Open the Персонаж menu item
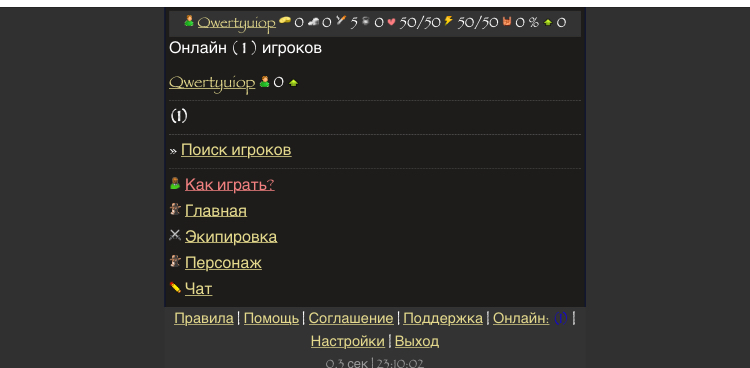The width and height of the screenshot is (750, 368). click(x=223, y=263)
